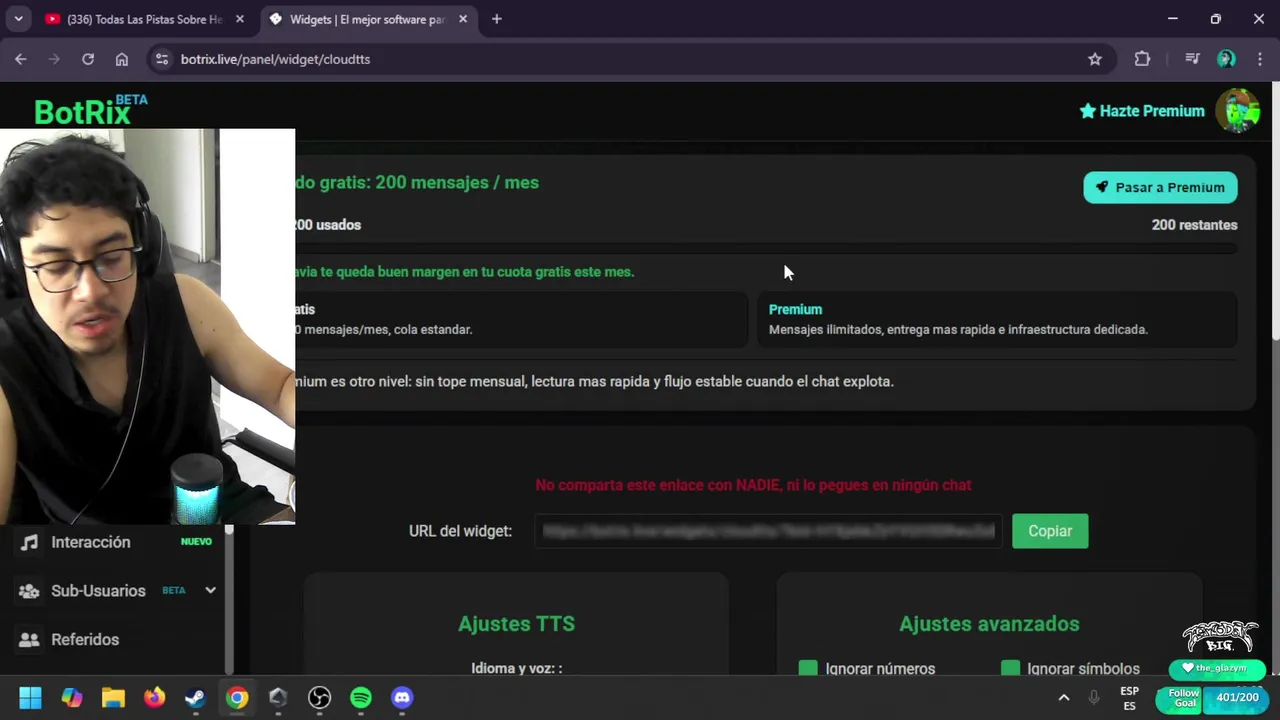Click the blurred widget URL field
Viewport: 1280px width, 720px height.
click(768, 531)
